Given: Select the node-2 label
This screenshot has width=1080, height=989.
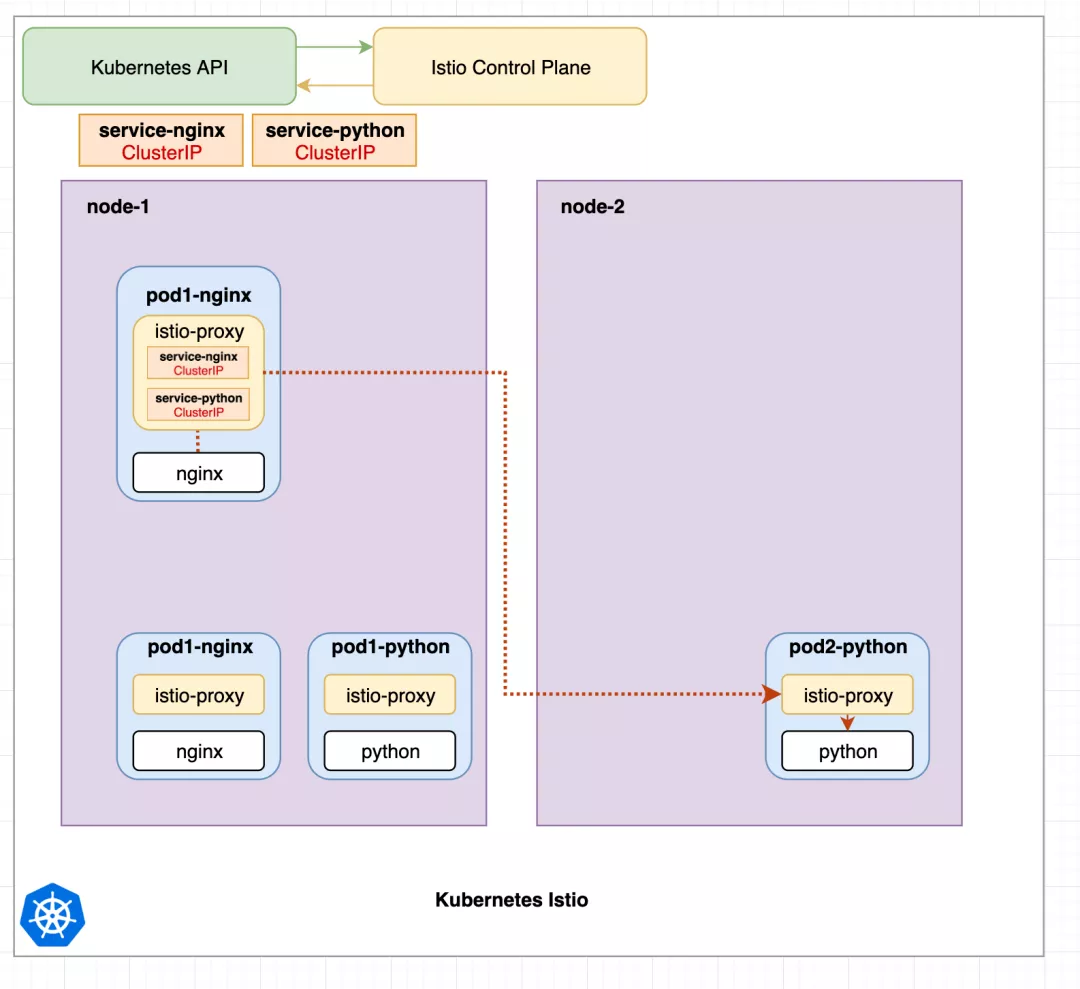Looking at the screenshot, I should pyautogui.click(x=592, y=207).
